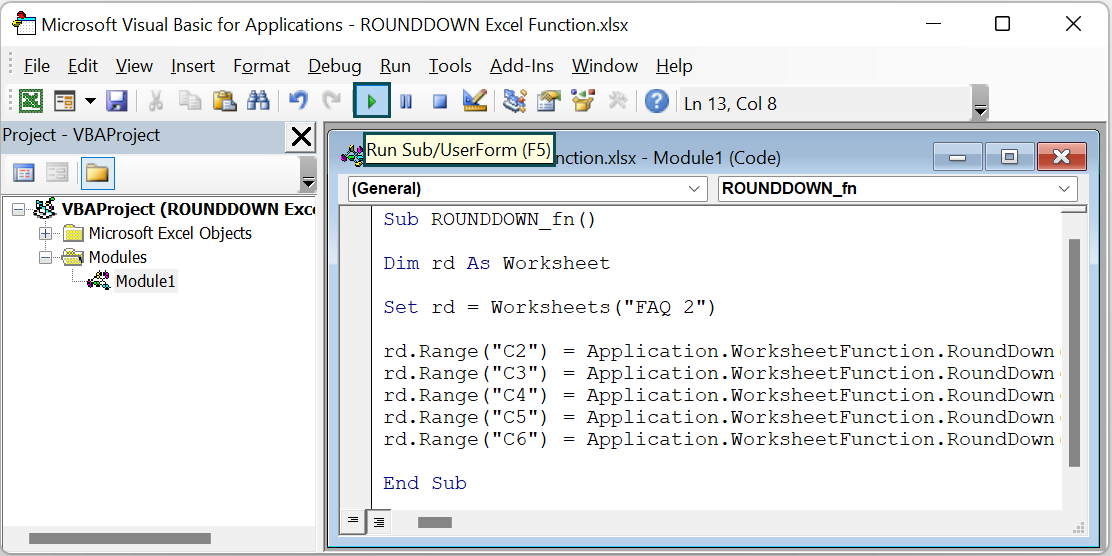Click the Project pane horizontal scrollbar thumb
The width and height of the screenshot is (1112, 556).
pos(118,540)
